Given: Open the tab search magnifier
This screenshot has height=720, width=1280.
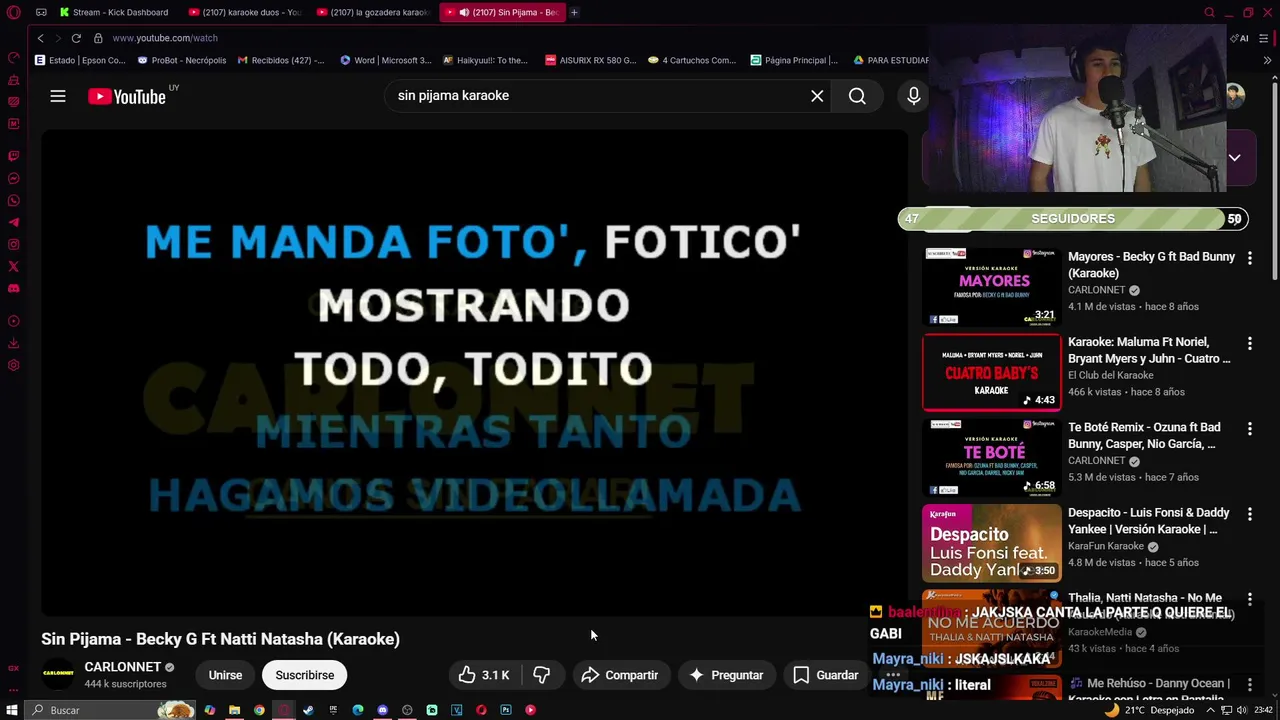Looking at the screenshot, I should click(x=1209, y=12).
